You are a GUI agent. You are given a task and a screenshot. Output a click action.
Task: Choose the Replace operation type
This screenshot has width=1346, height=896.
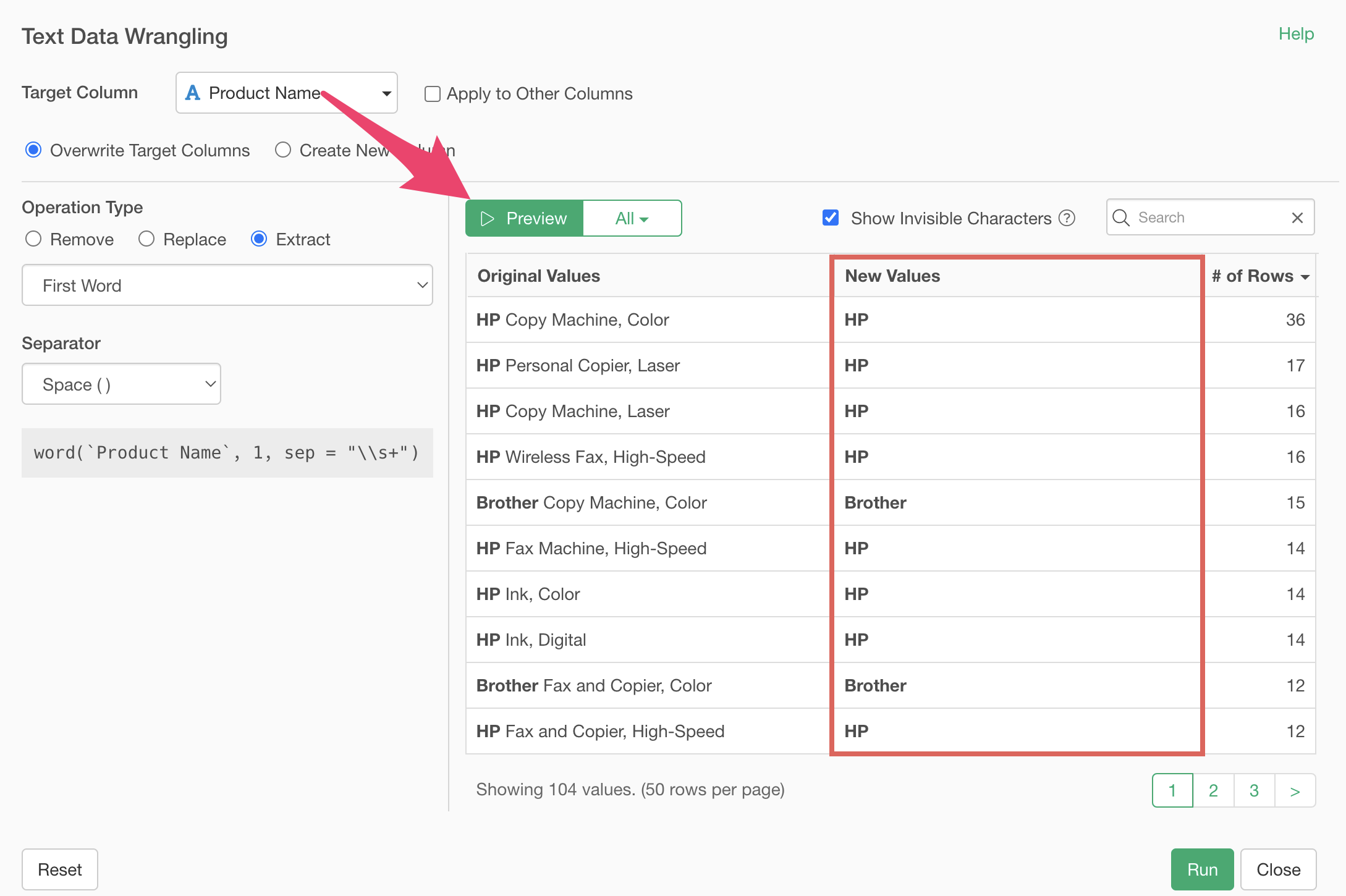[146, 239]
